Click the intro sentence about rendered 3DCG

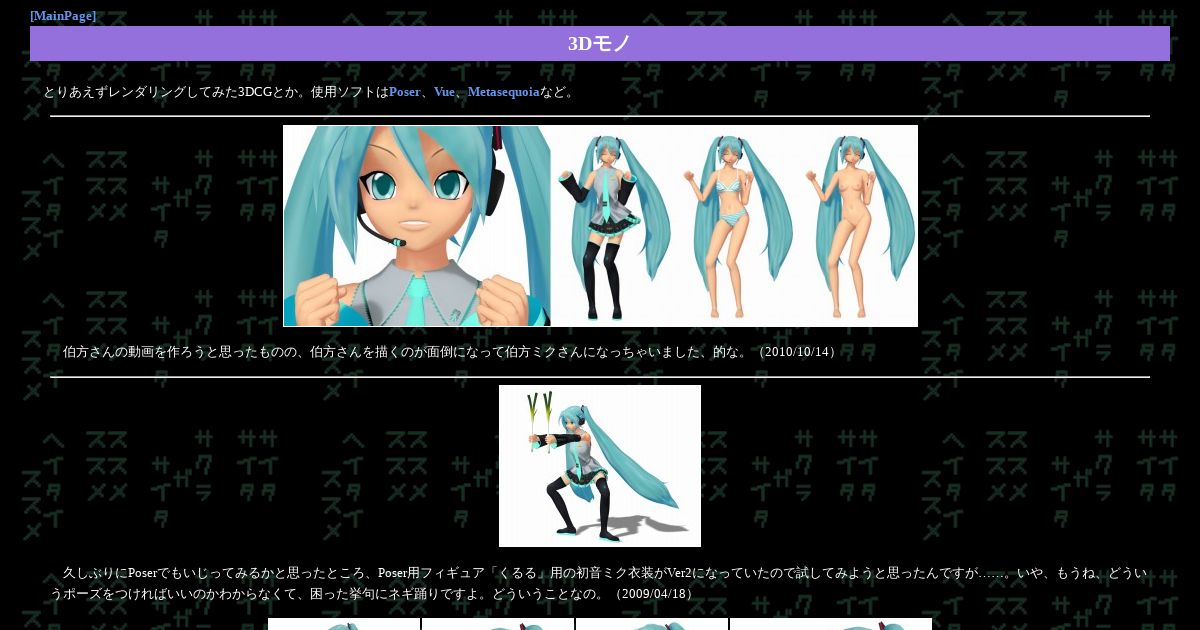pyautogui.click(x=309, y=92)
